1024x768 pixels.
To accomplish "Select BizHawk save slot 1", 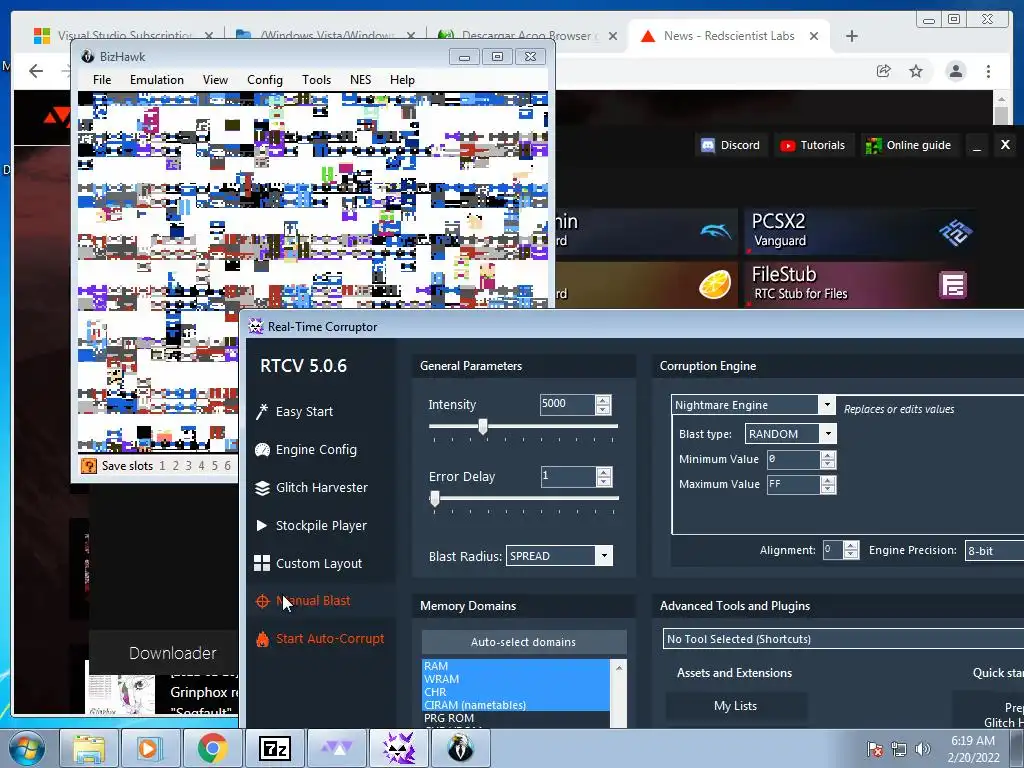I will 162,466.
